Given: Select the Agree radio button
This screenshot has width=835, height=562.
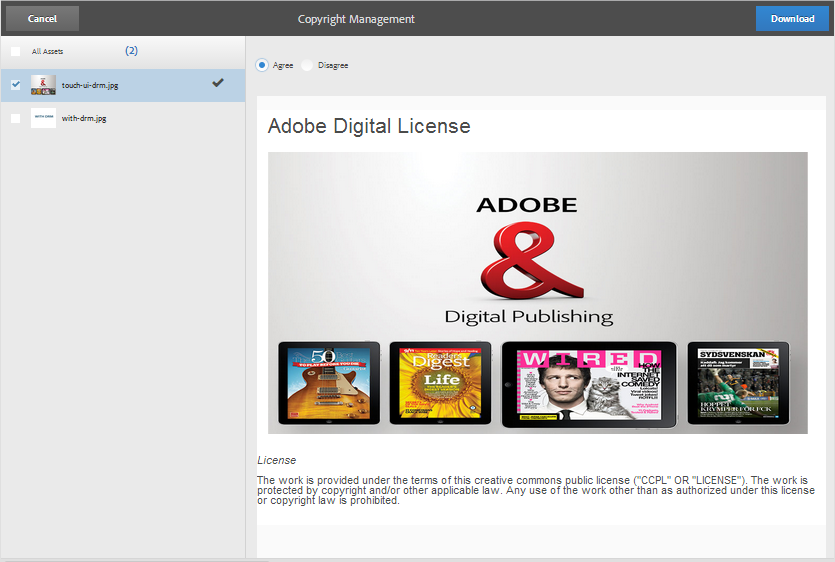Looking at the screenshot, I should (261, 65).
